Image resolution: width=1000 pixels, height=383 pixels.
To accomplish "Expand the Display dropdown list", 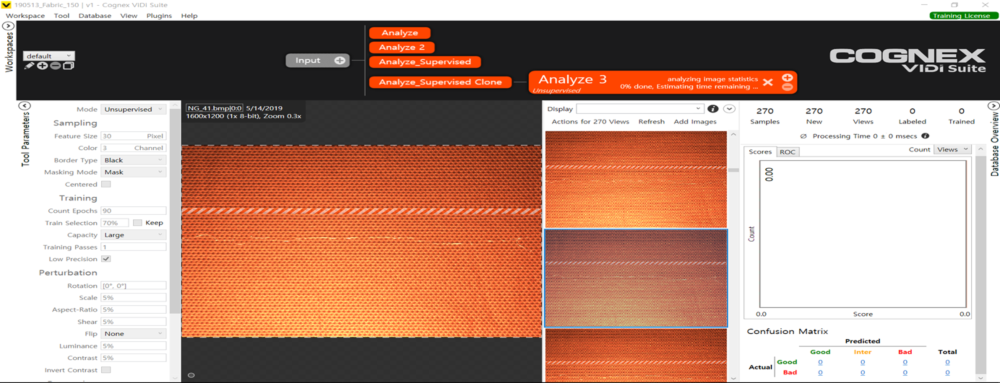I will 640,109.
